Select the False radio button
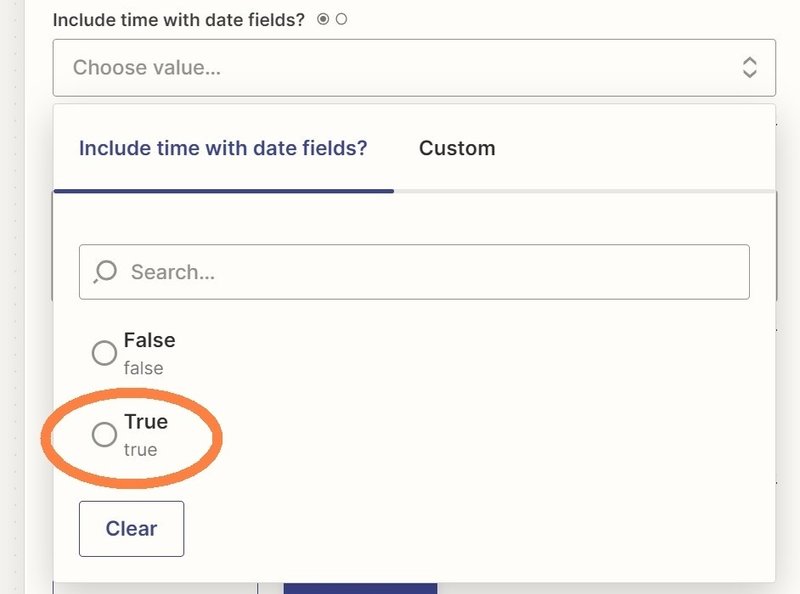The height and width of the screenshot is (594, 800). [x=104, y=353]
